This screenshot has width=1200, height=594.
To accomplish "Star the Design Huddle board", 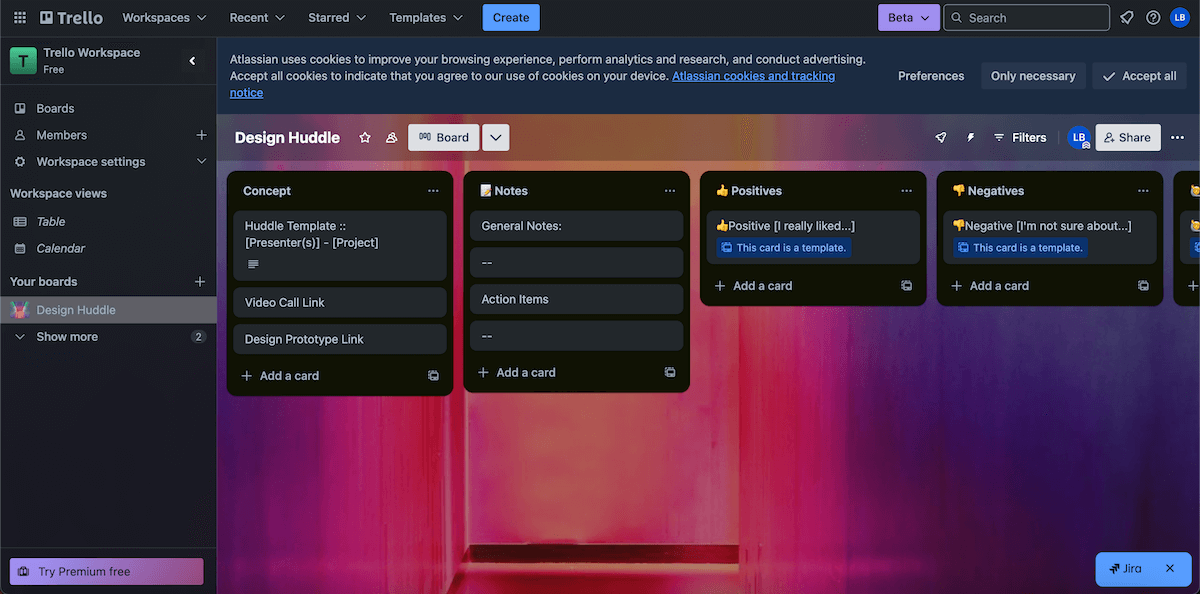I will pyautogui.click(x=365, y=138).
